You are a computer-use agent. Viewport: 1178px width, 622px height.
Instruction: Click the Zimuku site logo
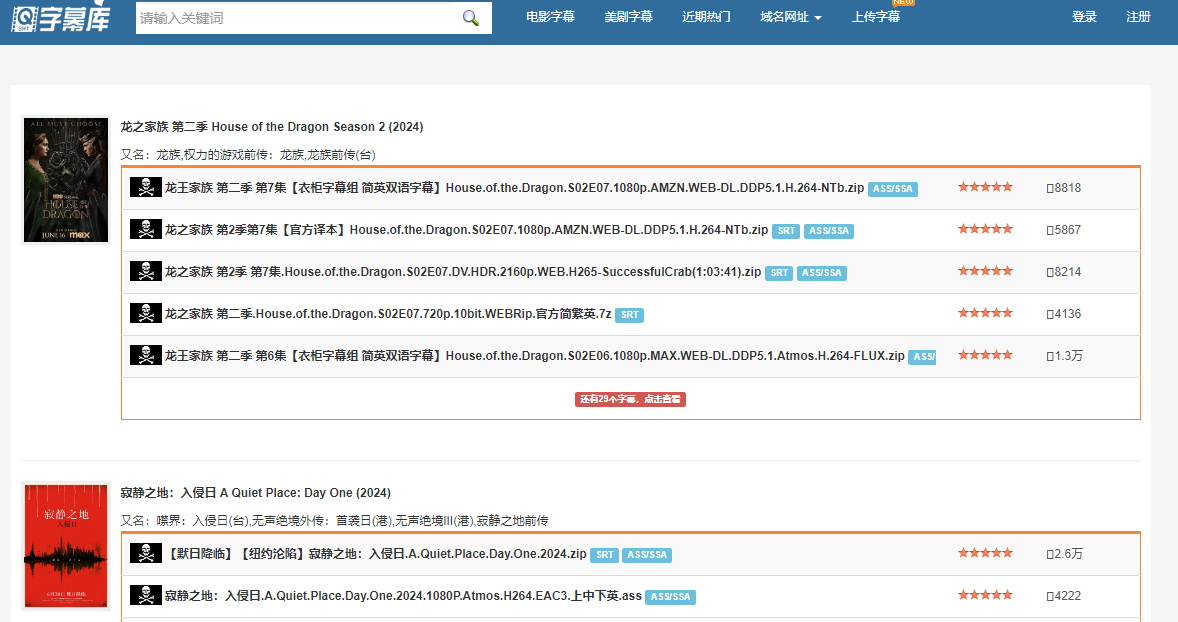click(x=61, y=18)
